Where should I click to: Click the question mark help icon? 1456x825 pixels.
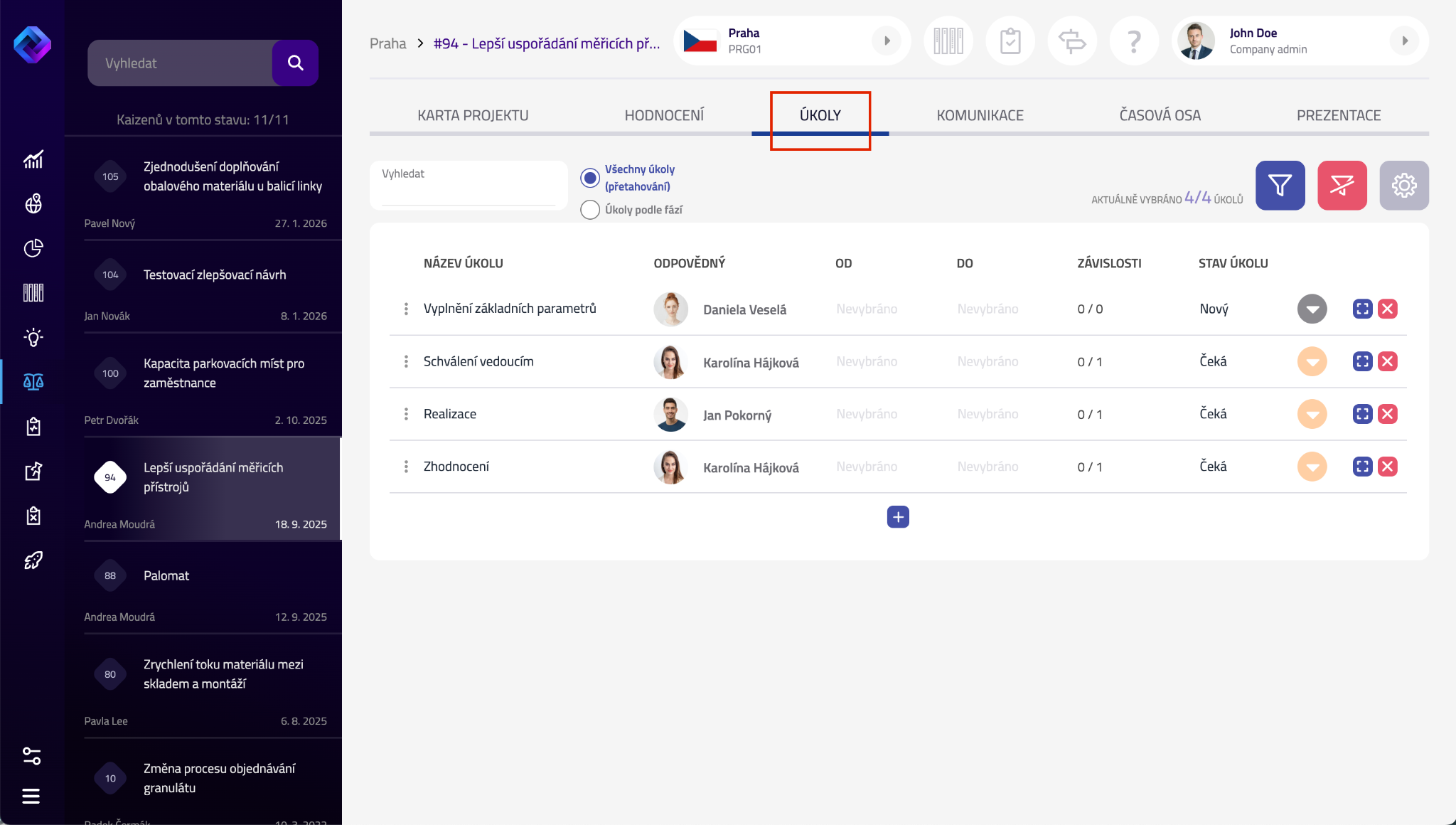(1134, 41)
